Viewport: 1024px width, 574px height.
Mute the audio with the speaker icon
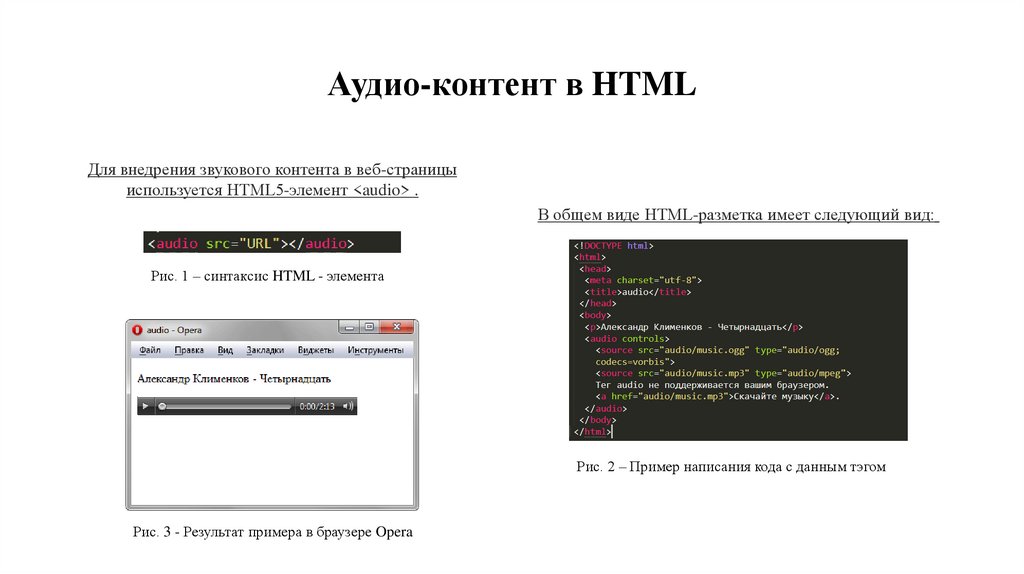pos(347,406)
